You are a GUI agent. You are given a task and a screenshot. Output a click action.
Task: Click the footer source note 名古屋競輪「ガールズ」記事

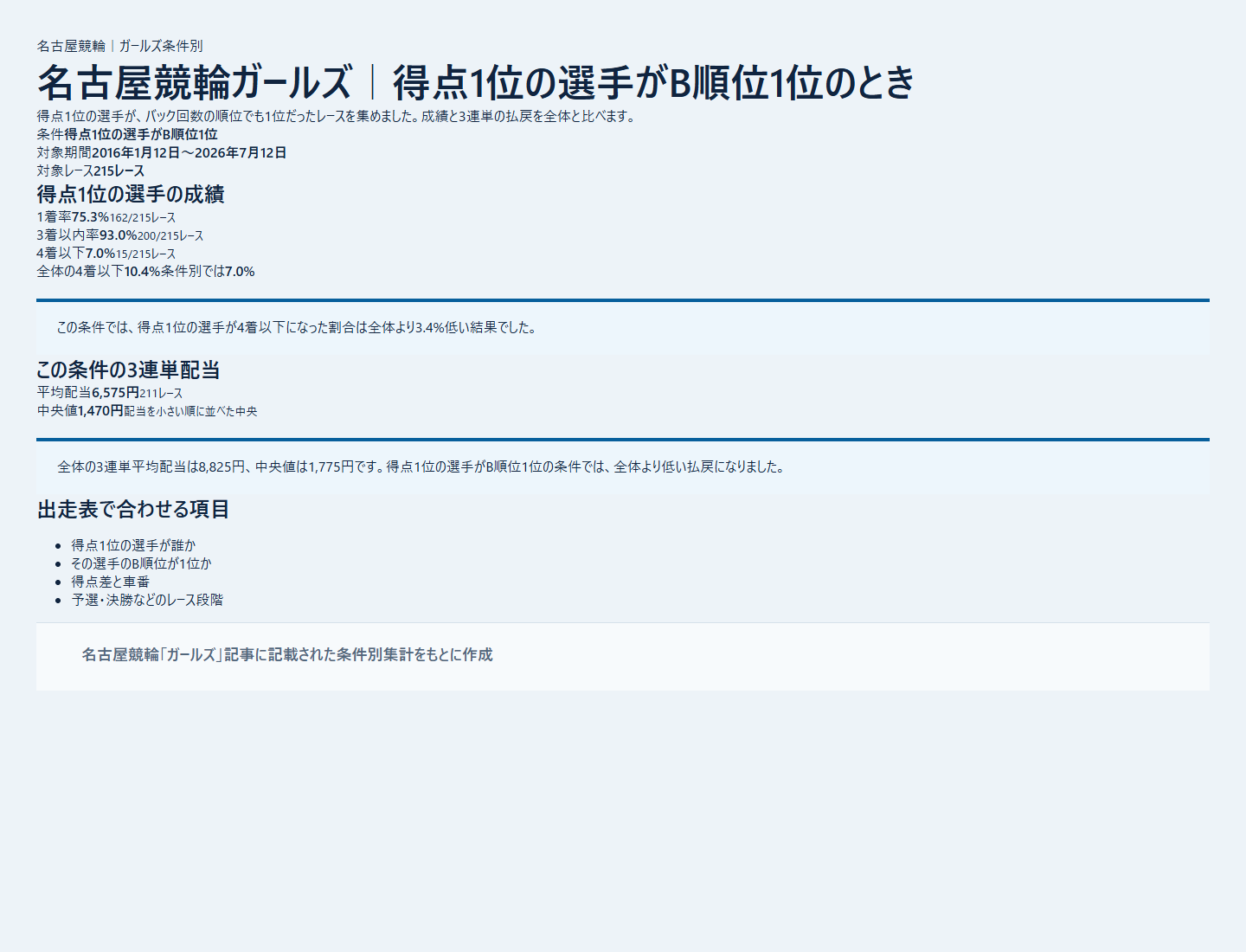287,655
